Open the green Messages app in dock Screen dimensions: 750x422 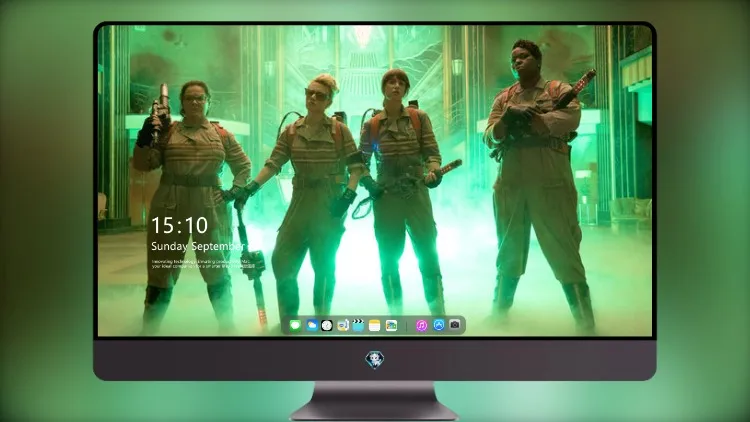[x=295, y=326]
